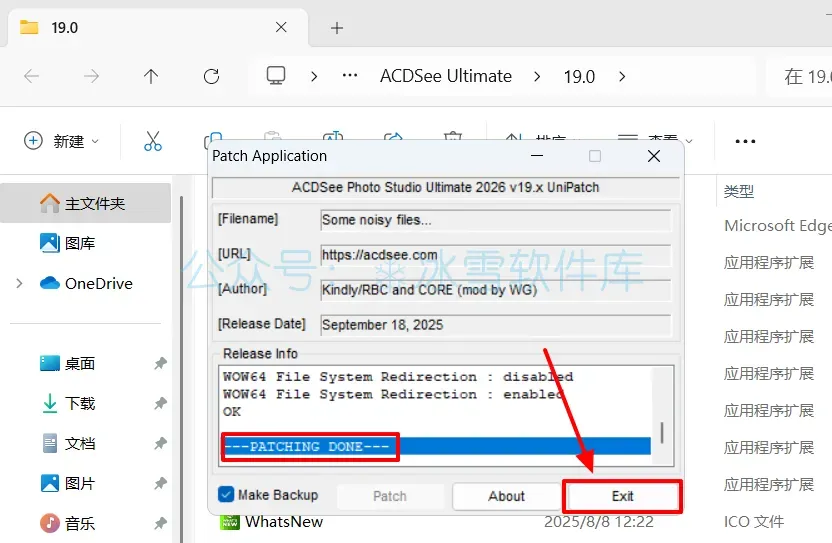Minimize the Patch Application window
This screenshot has height=543, width=832.
[537, 156]
